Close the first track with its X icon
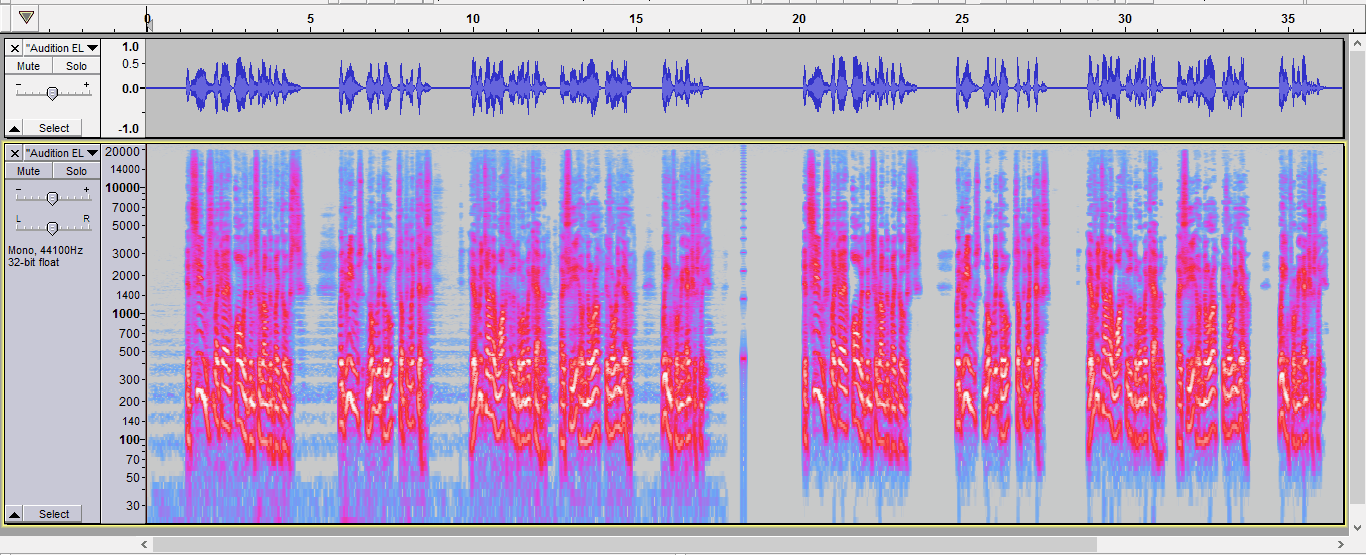1366x555 pixels. tap(14, 48)
